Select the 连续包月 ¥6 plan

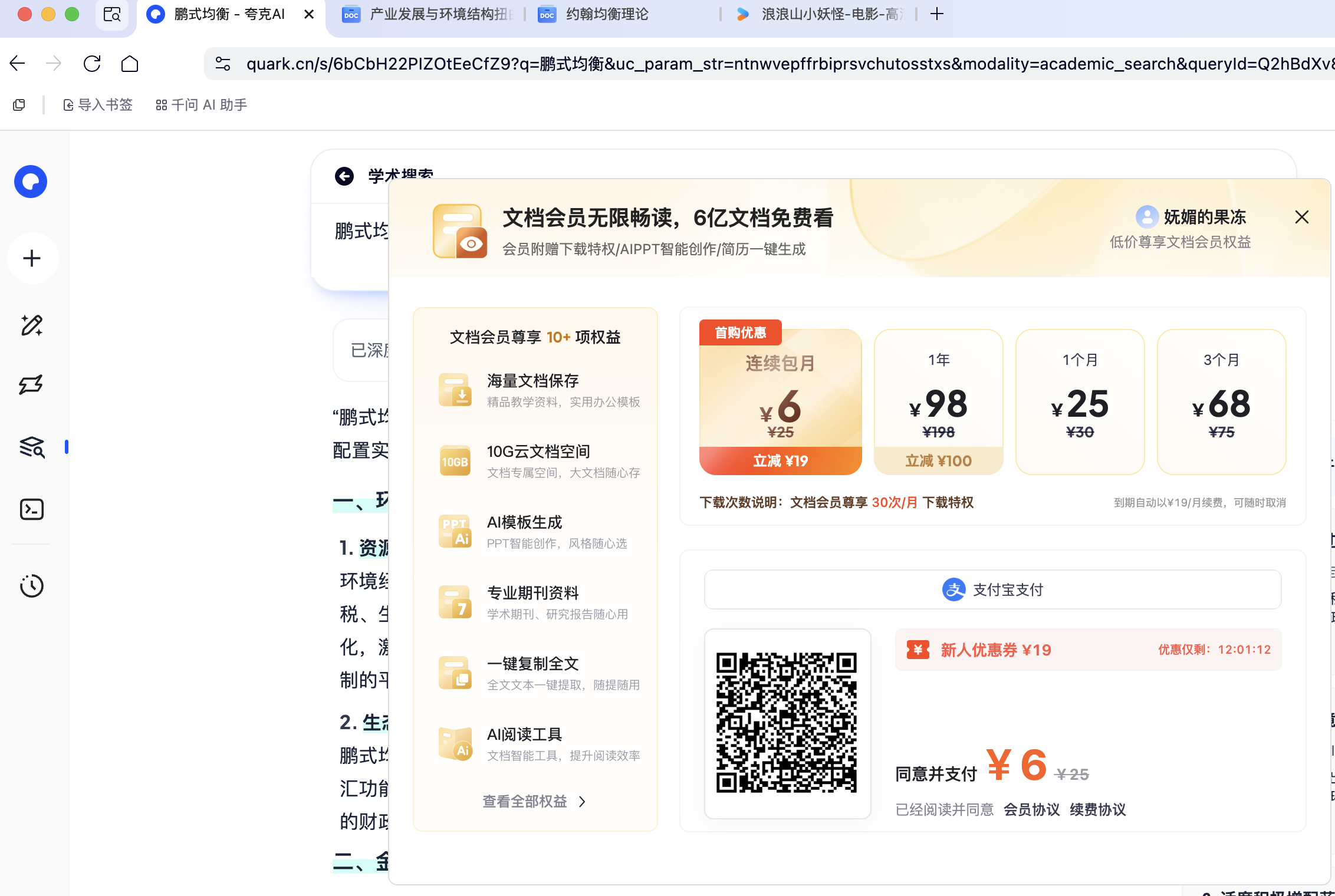[x=780, y=402]
